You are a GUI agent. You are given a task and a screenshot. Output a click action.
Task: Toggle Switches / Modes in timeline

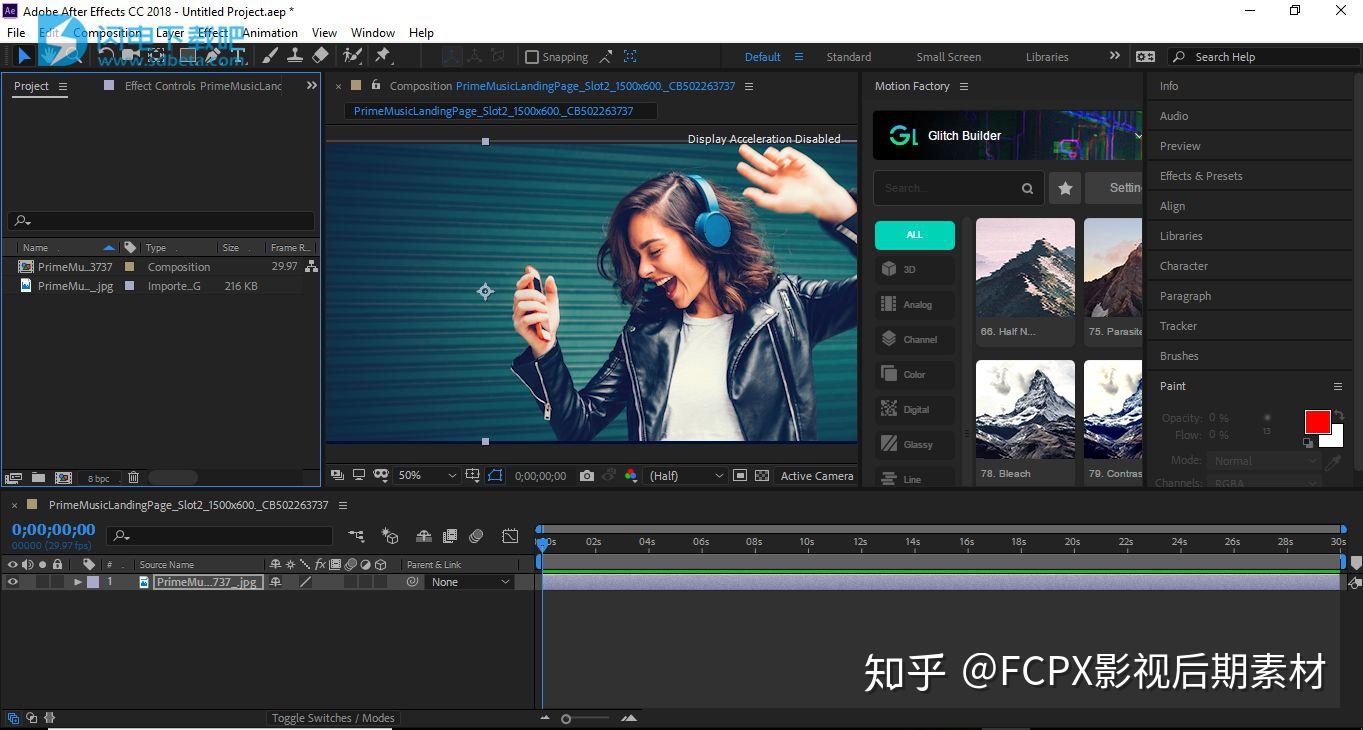pos(334,718)
